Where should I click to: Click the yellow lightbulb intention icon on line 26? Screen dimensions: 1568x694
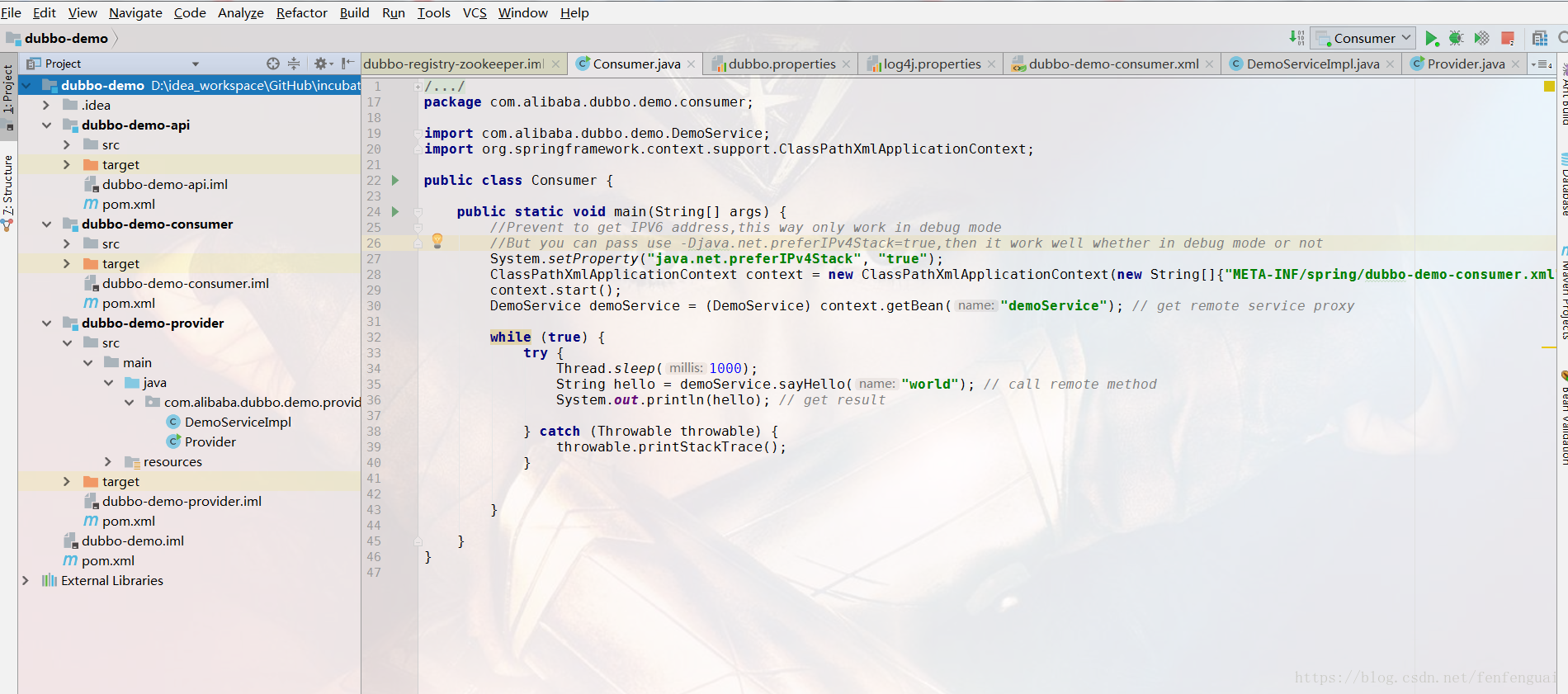(437, 241)
